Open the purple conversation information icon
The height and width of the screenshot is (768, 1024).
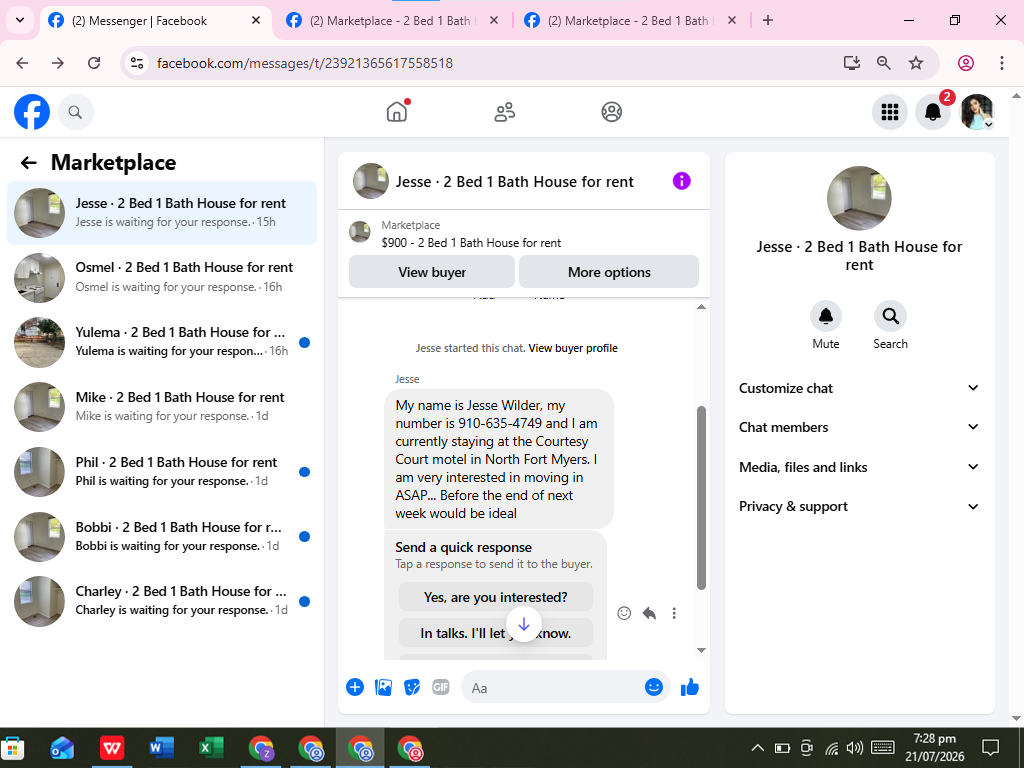[681, 181]
